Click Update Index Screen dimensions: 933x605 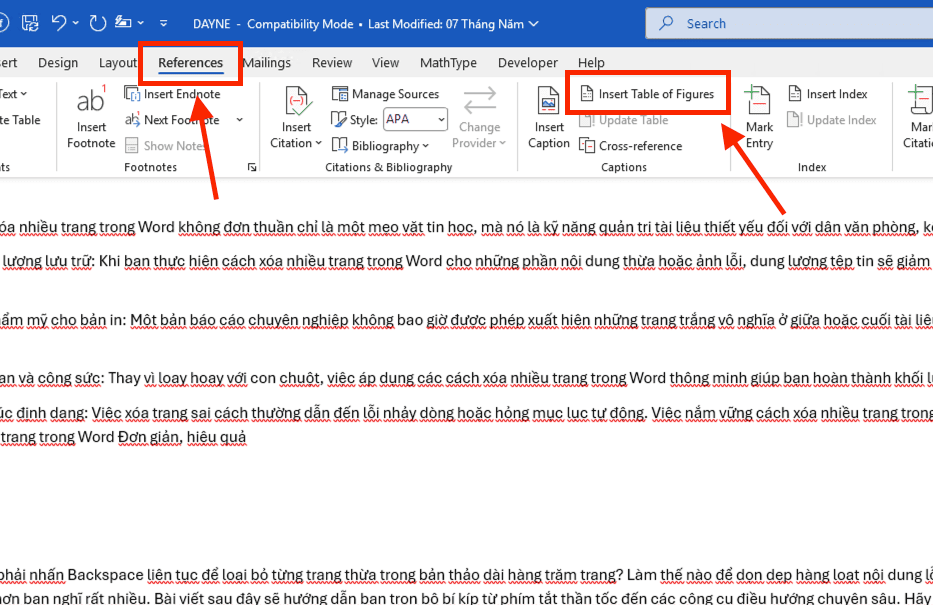[832, 120]
